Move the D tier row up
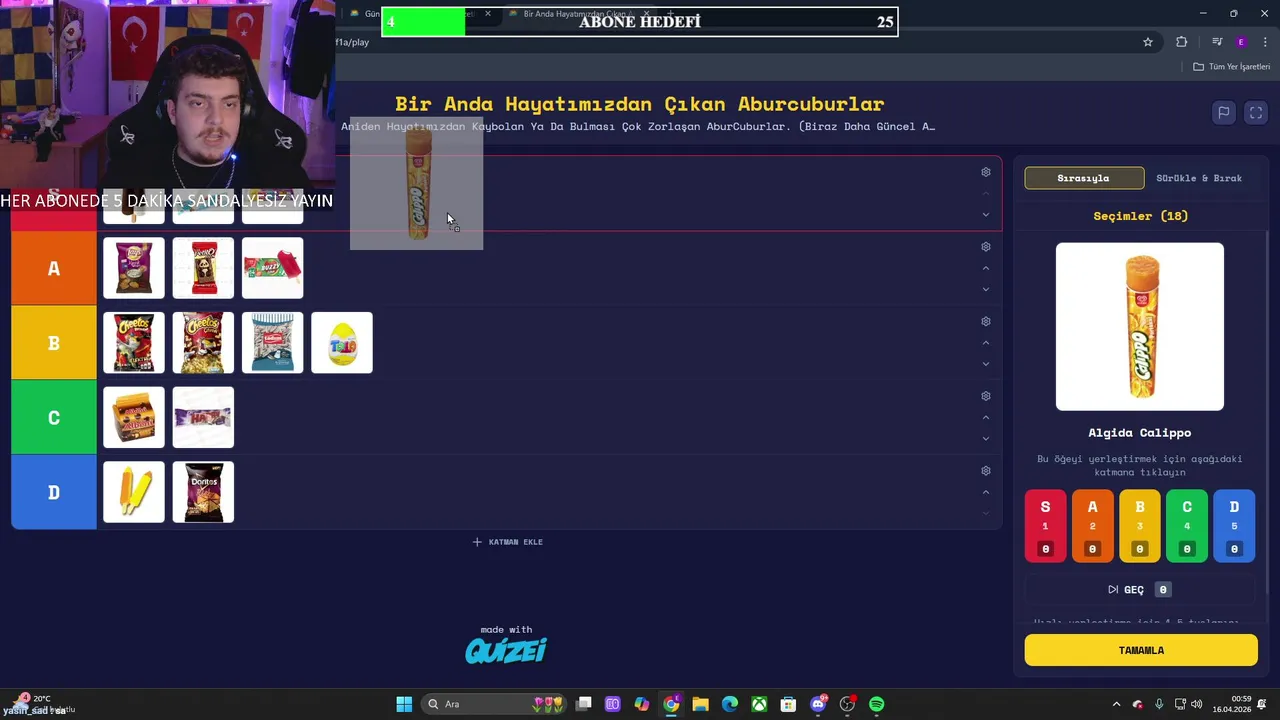The height and width of the screenshot is (720, 1280). click(985, 492)
